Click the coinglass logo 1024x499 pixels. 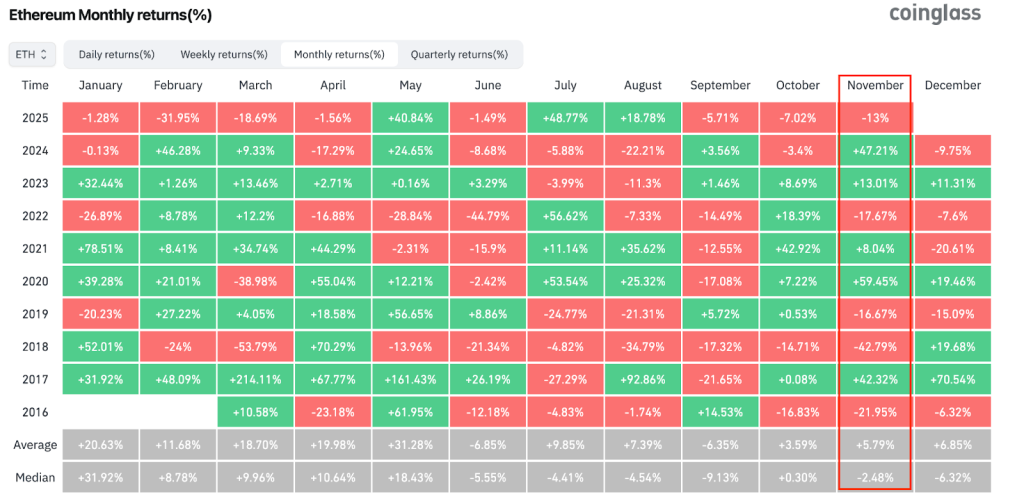(x=935, y=14)
